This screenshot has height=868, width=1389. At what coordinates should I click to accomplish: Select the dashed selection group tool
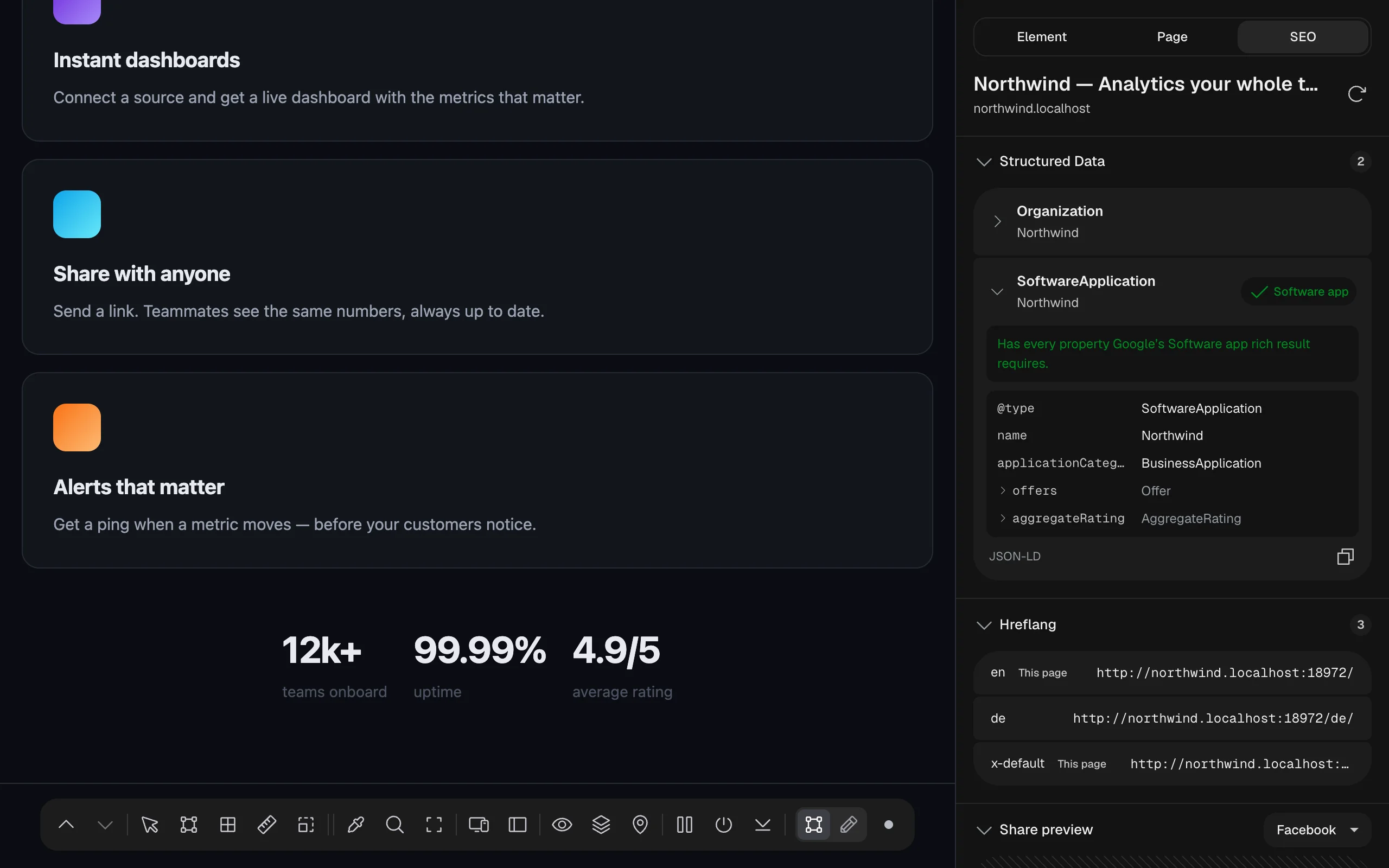pos(306,825)
